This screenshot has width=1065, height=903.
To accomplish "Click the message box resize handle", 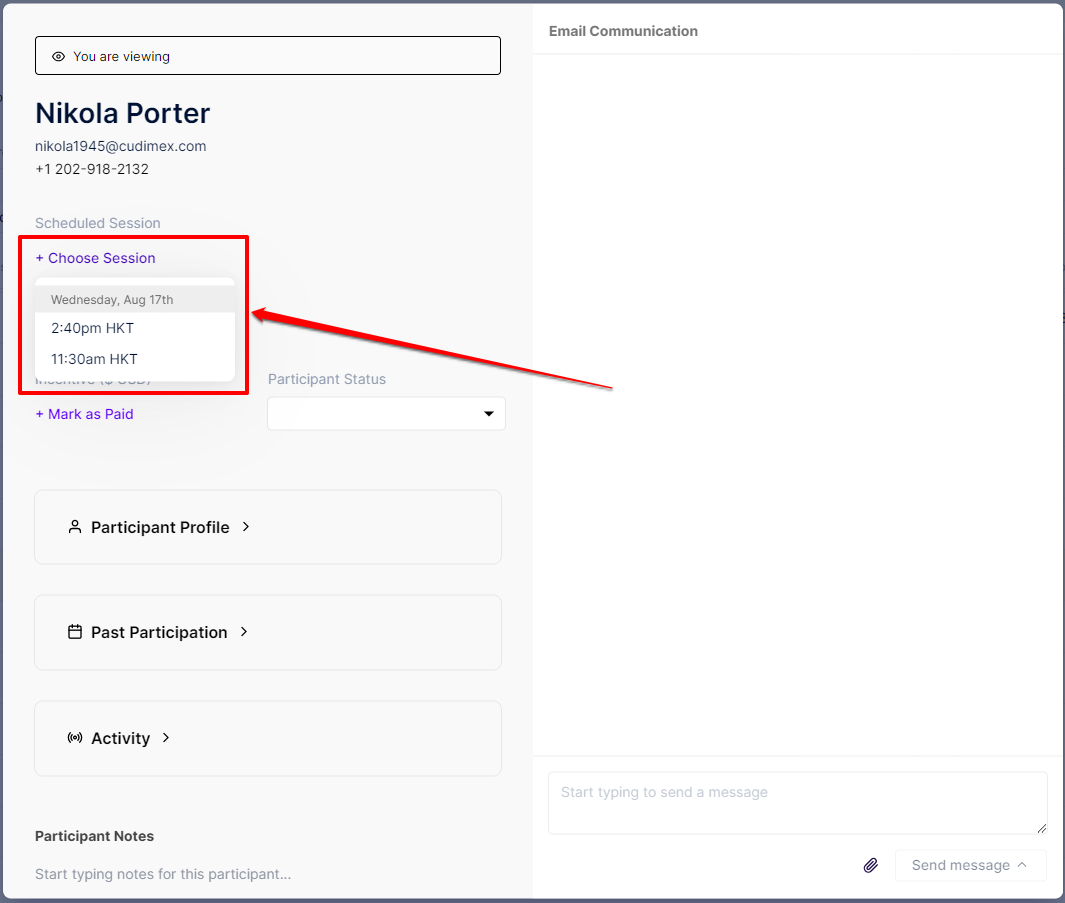I will 1042,828.
